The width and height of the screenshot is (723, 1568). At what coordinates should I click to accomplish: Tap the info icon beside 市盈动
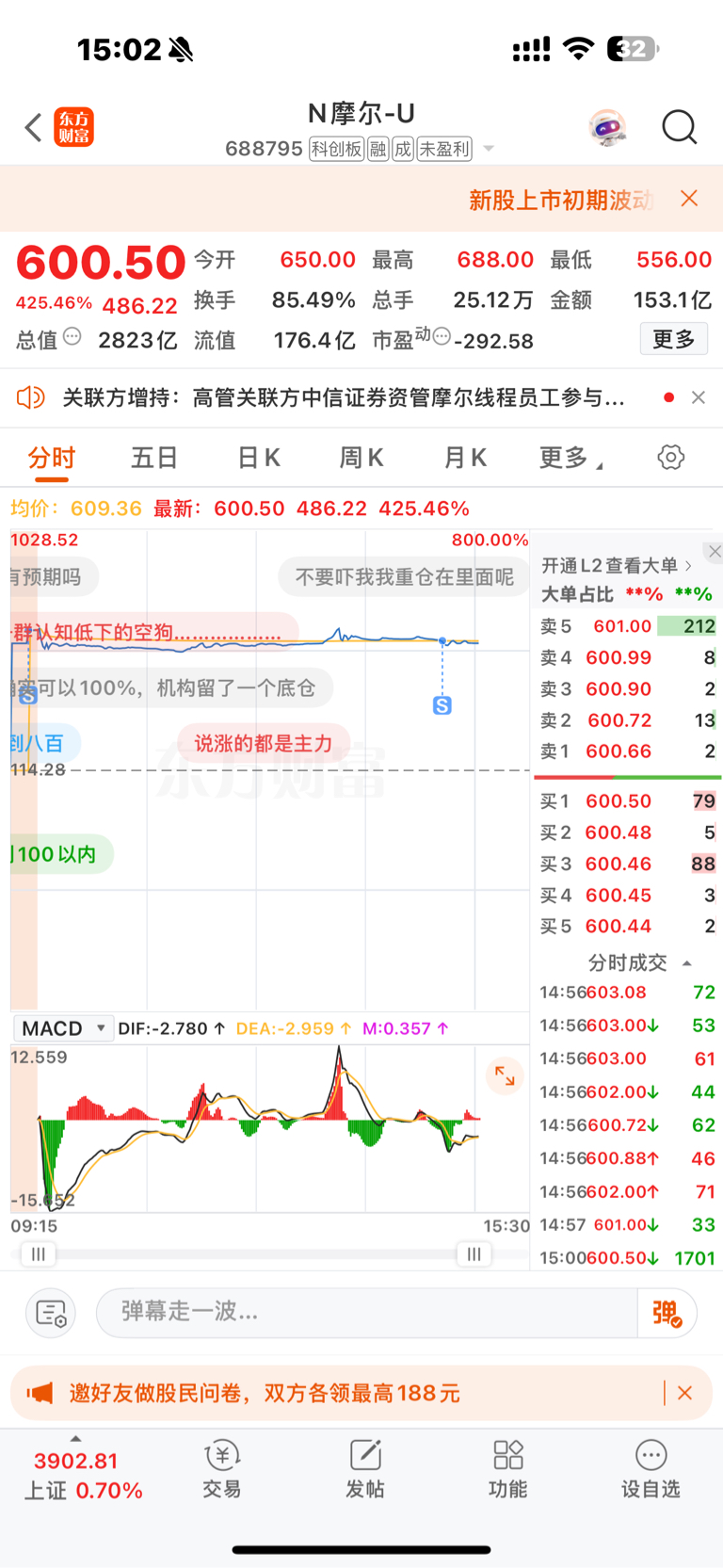[441, 336]
